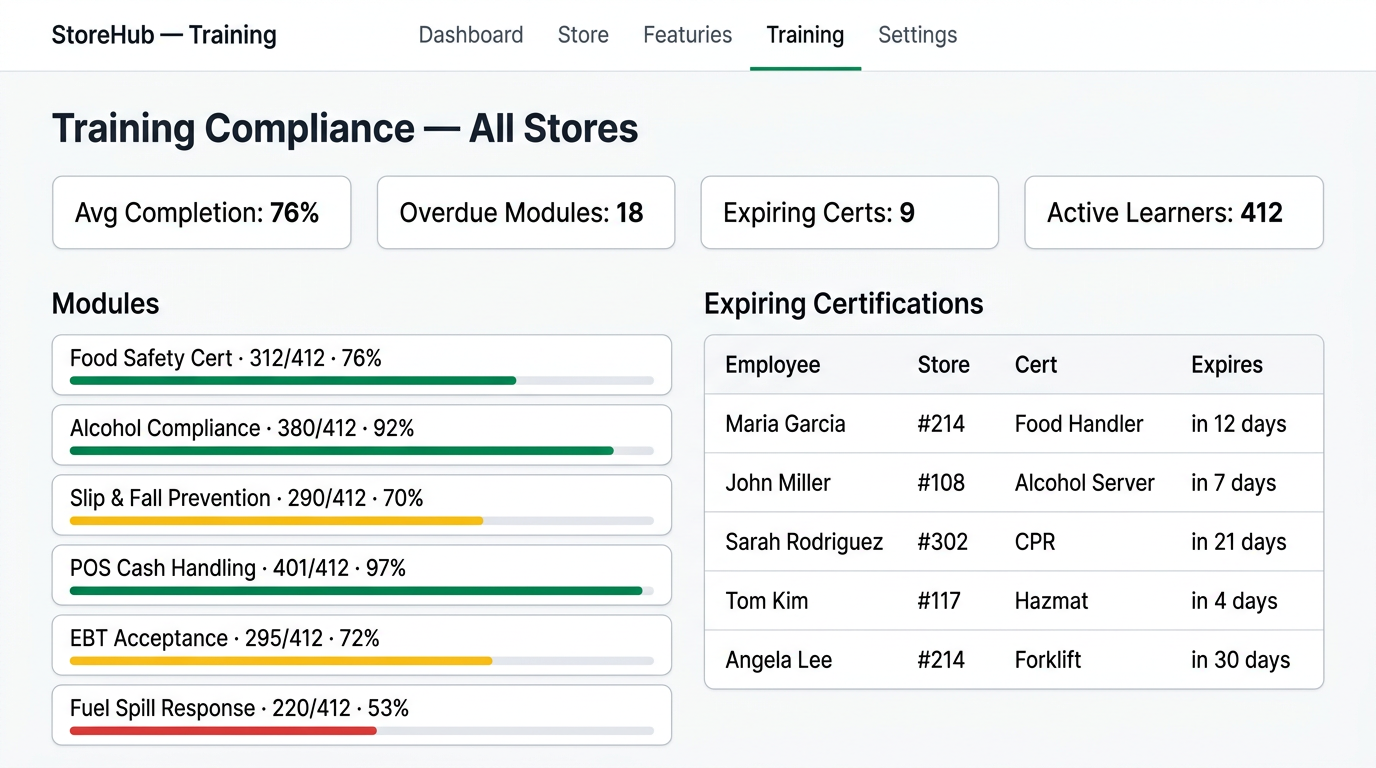Select employee Maria Garcia
The width and height of the screenshot is (1376, 768).
pyautogui.click(x=785, y=424)
